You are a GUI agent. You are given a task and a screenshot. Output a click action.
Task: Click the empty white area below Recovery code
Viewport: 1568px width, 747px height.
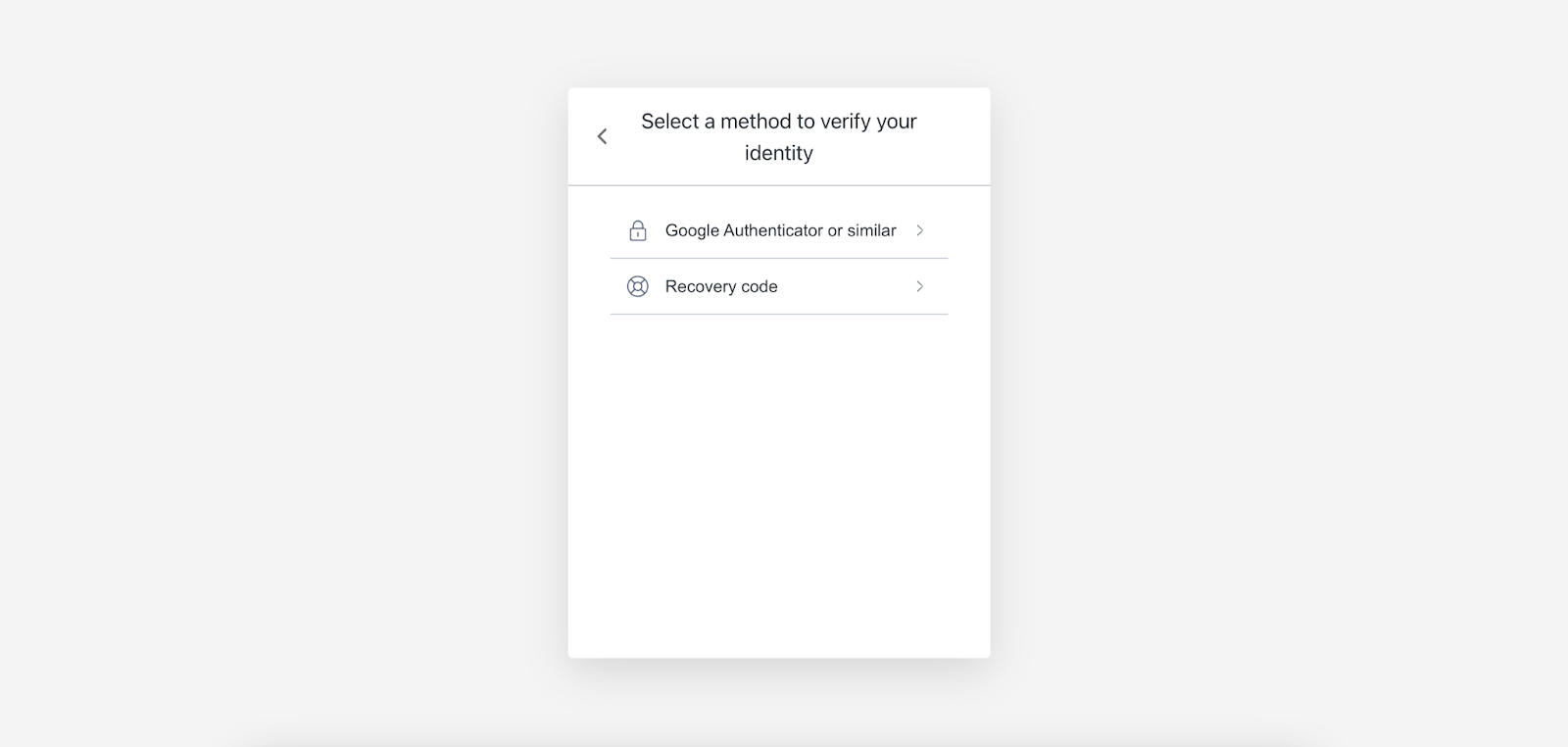[779, 485]
